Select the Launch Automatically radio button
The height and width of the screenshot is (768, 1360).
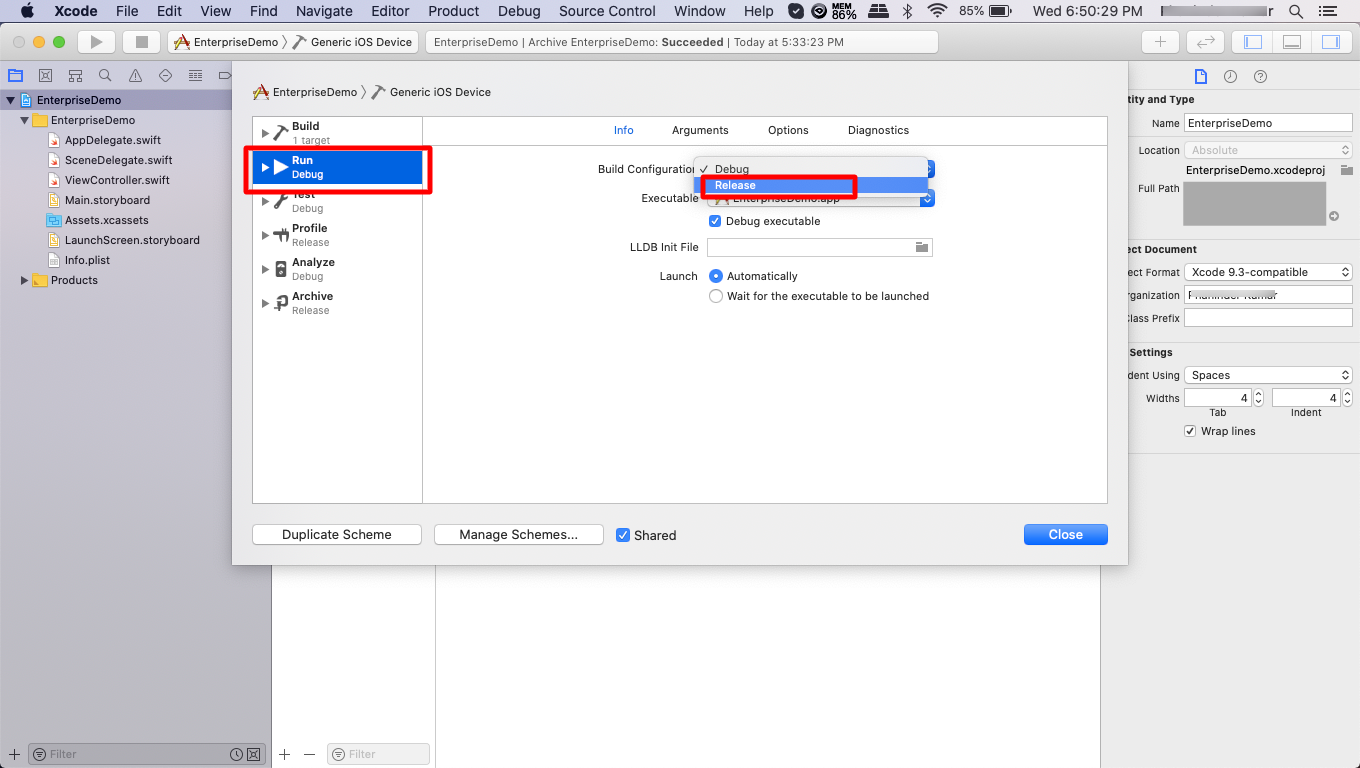click(x=716, y=276)
